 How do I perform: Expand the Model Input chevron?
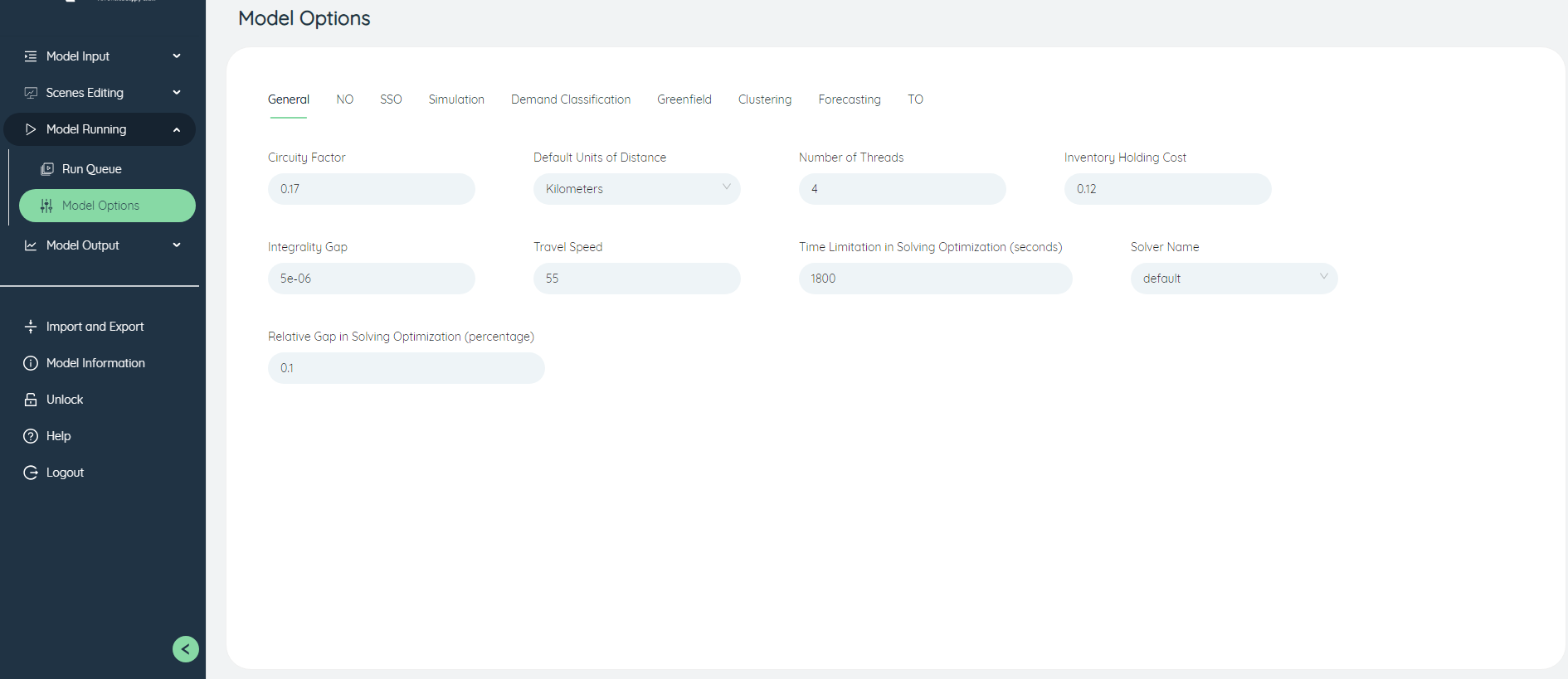[177, 56]
